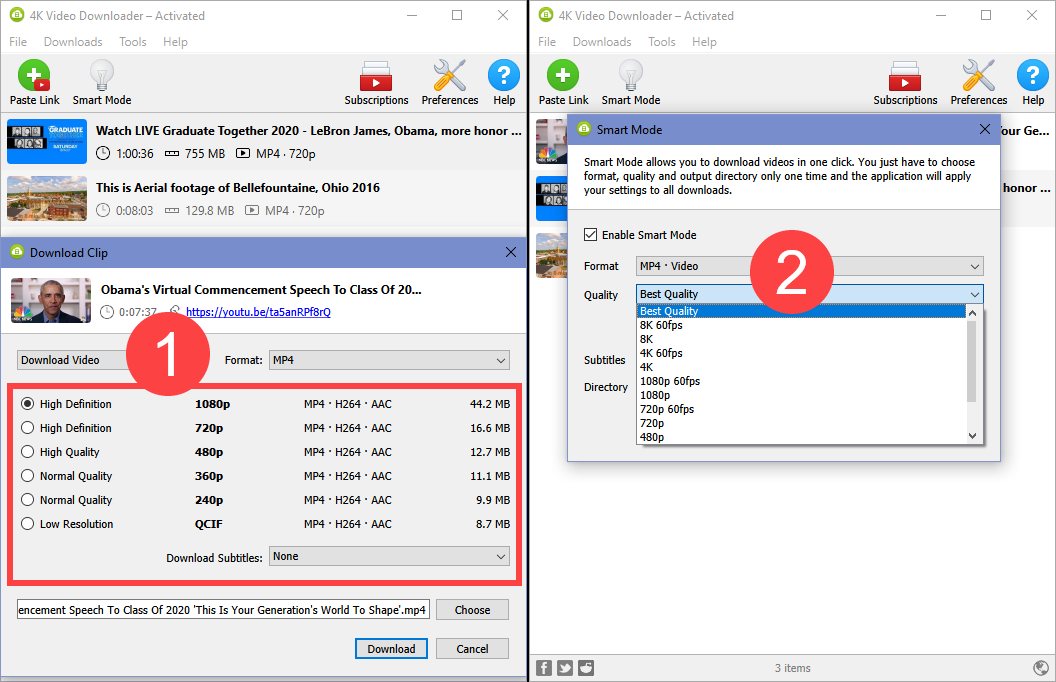This screenshot has width=1056, height=682.
Task: Select Normal Quality 360p radio button
Action: (x=28, y=476)
